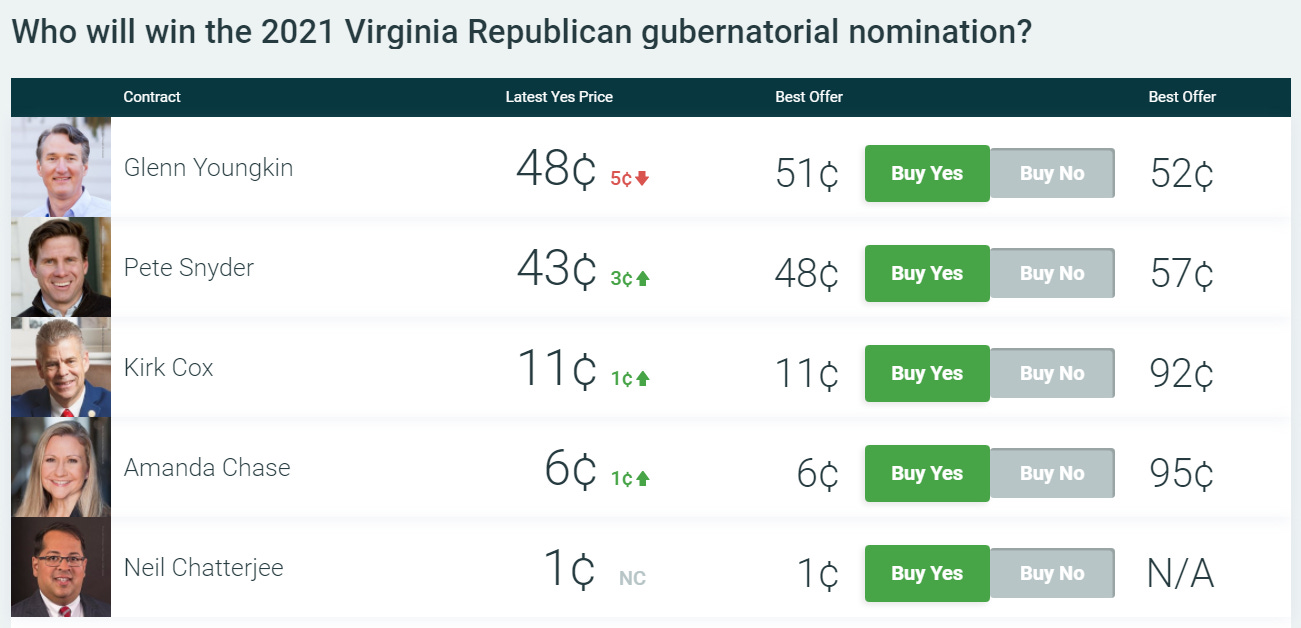
Task: Buy No on Amanda Chase
Action: pyautogui.click(x=1052, y=473)
